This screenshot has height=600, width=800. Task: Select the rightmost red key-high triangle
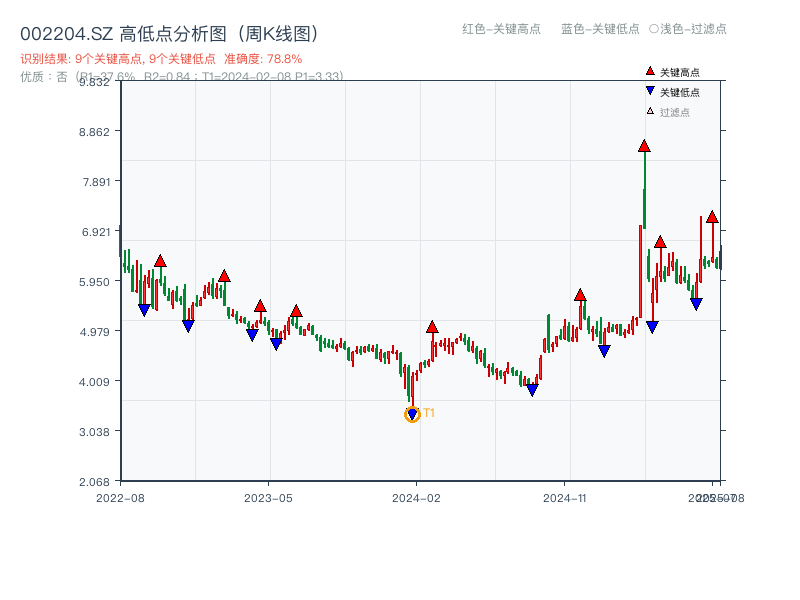pos(712,216)
